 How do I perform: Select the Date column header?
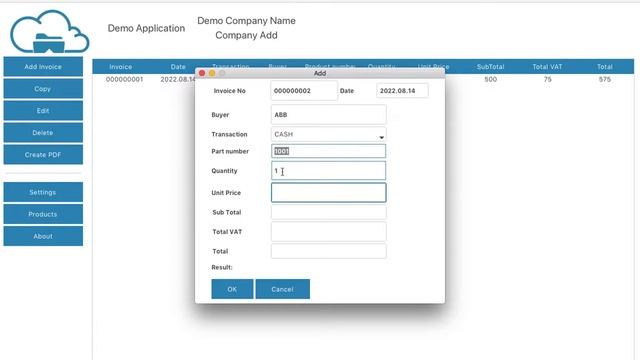tap(178, 67)
